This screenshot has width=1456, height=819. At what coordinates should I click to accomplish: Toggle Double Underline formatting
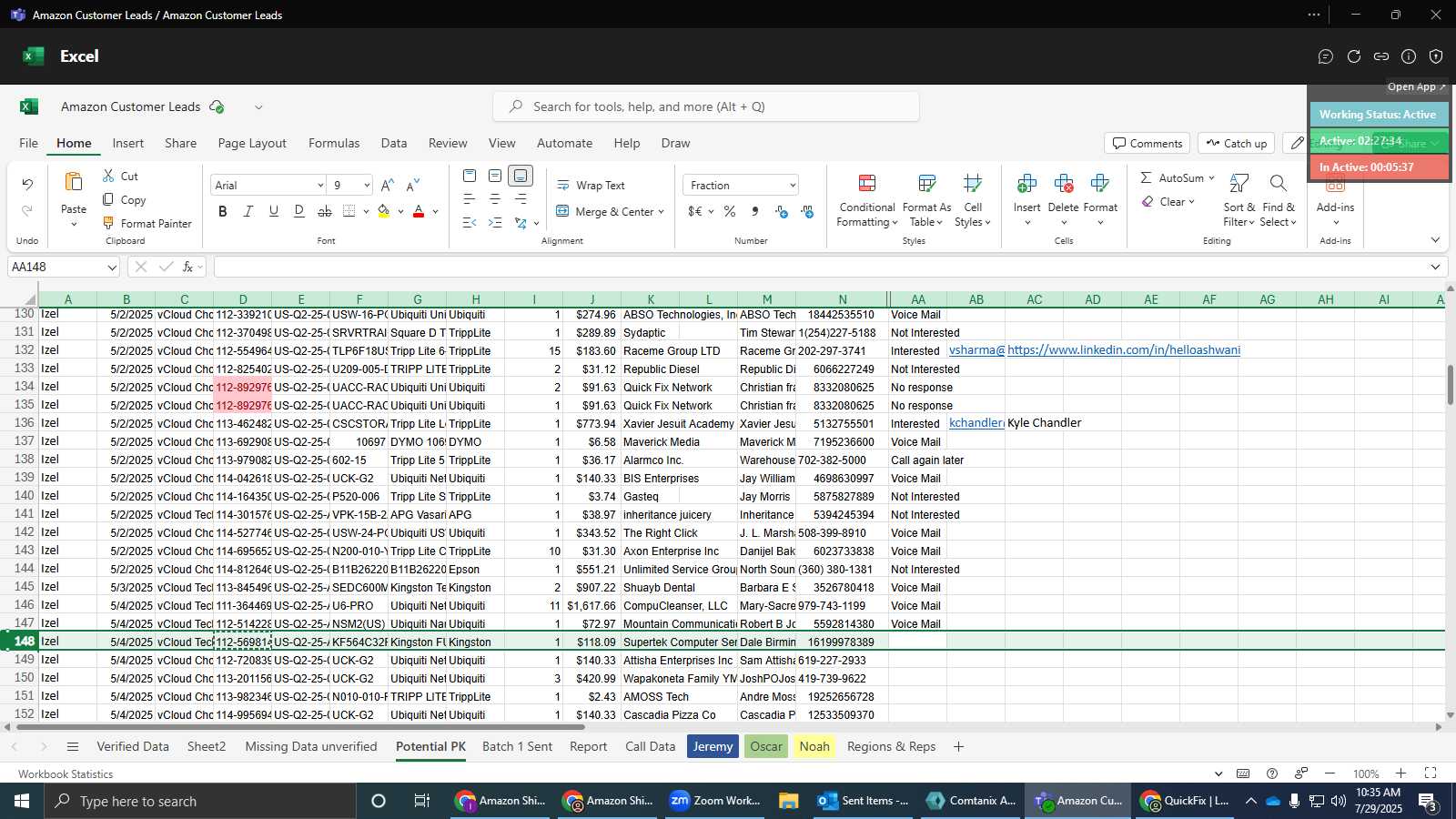click(299, 211)
